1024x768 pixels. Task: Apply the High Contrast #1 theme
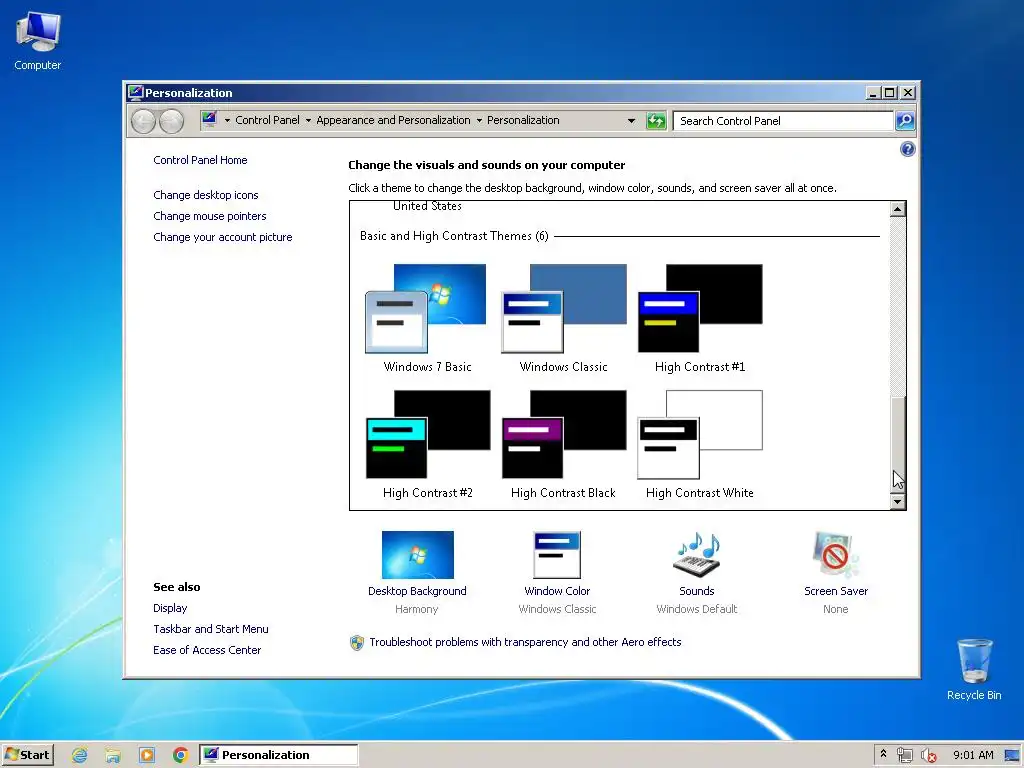click(700, 318)
